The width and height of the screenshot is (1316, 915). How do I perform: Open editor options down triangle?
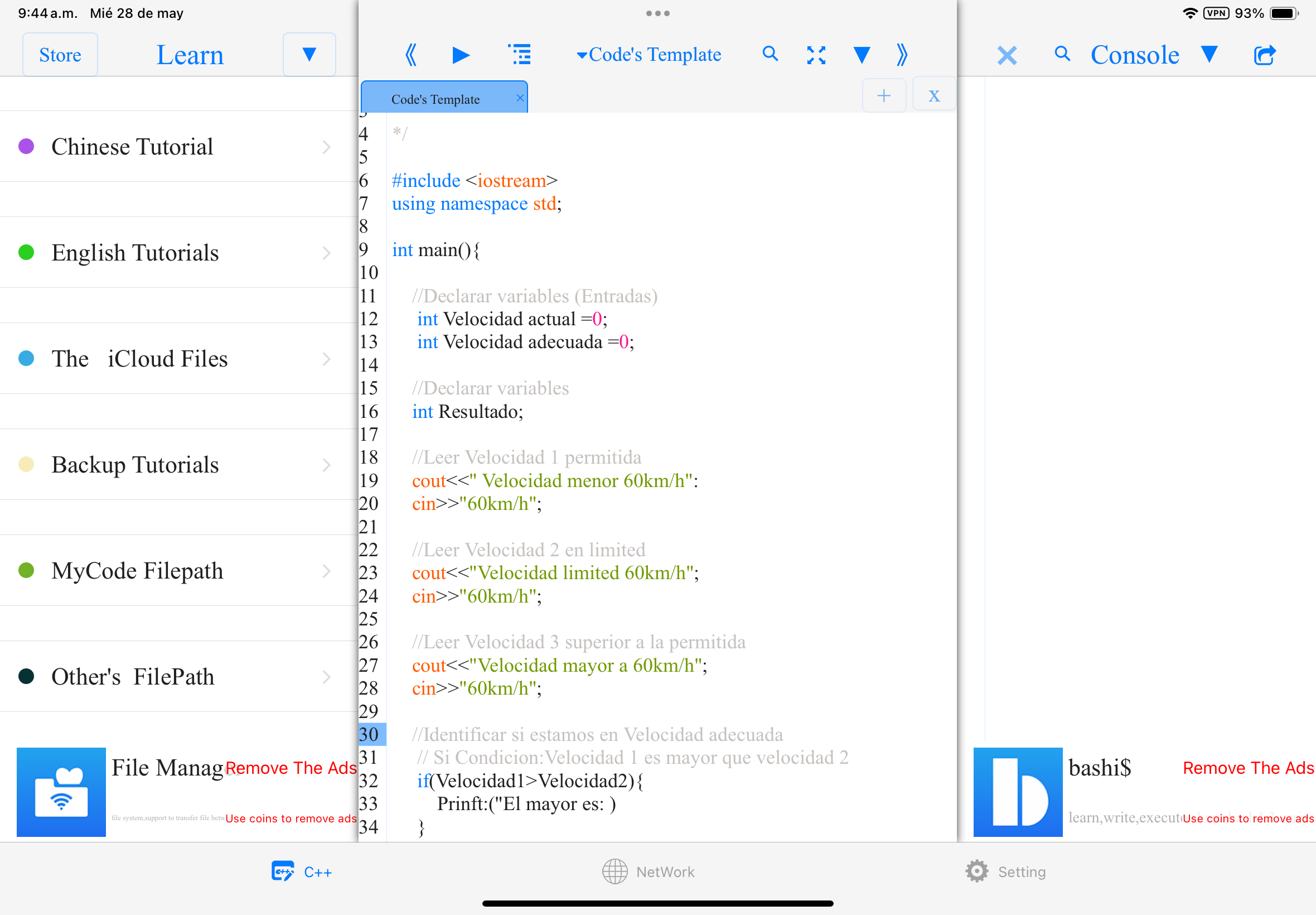point(861,55)
